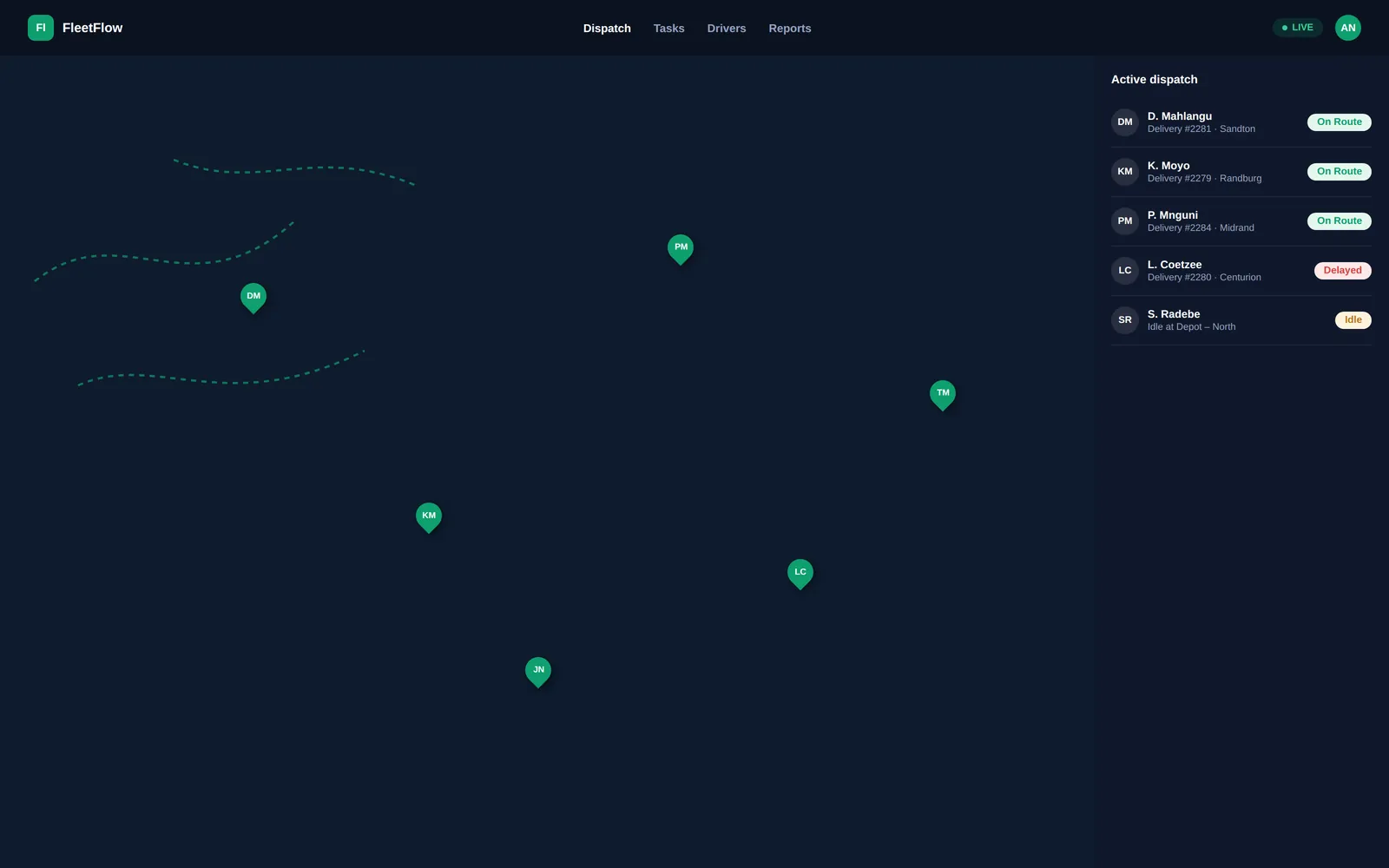Select the KM driver map pin
This screenshot has width=1389, height=868.
click(429, 517)
